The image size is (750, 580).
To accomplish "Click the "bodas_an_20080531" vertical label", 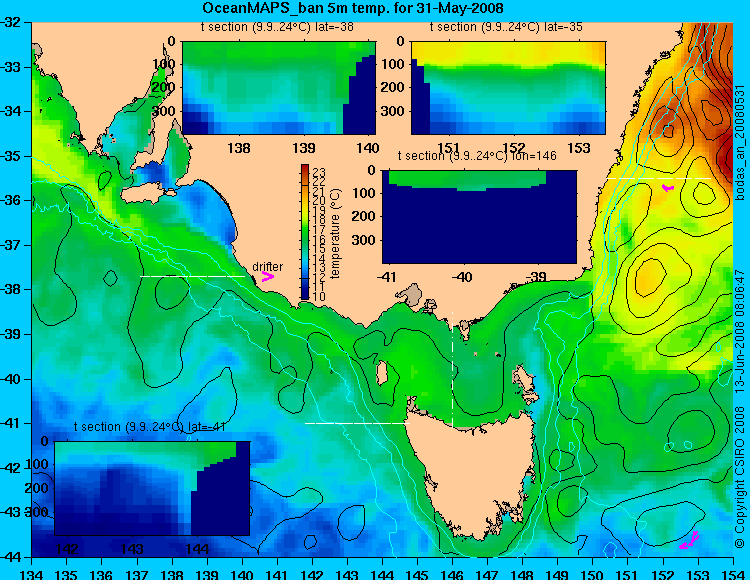I will coord(740,141).
